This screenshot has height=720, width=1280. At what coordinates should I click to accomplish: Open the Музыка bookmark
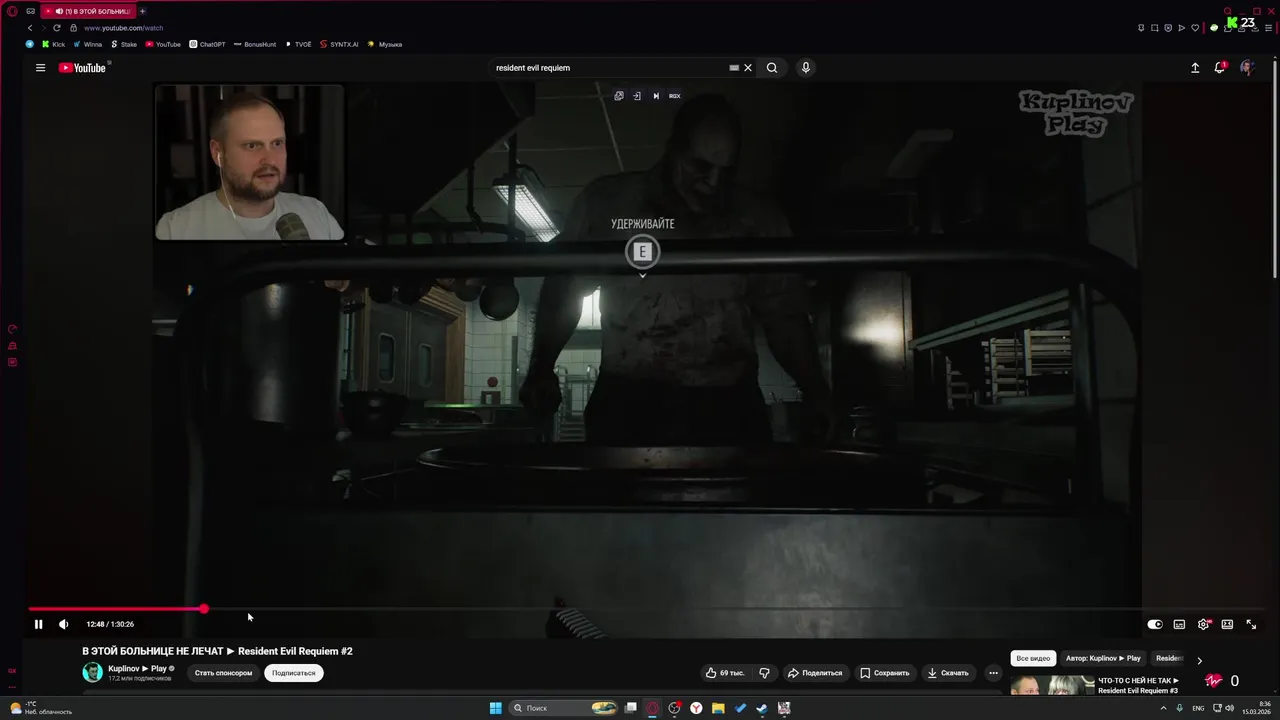[385, 44]
